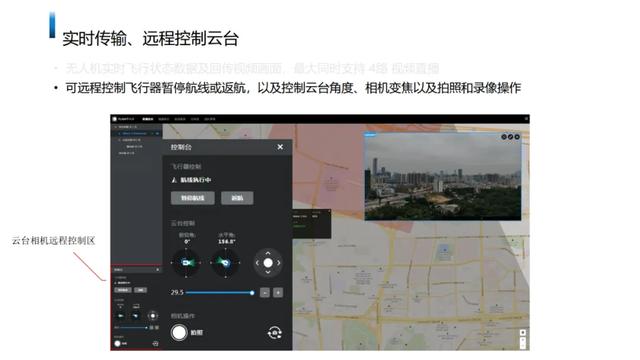This screenshot has height=360, width=640.
Task: Tilt gimbal down with d-pad down arrow
Action: pos(268,272)
